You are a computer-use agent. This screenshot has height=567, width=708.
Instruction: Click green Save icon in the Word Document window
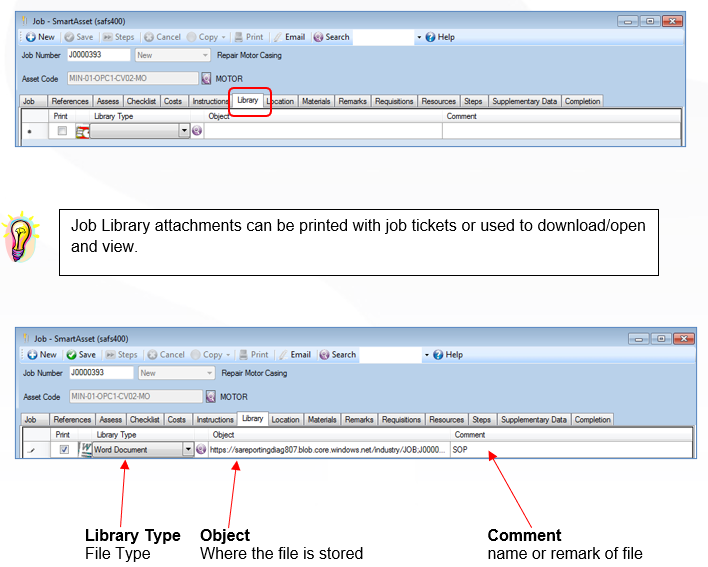click(x=71, y=355)
